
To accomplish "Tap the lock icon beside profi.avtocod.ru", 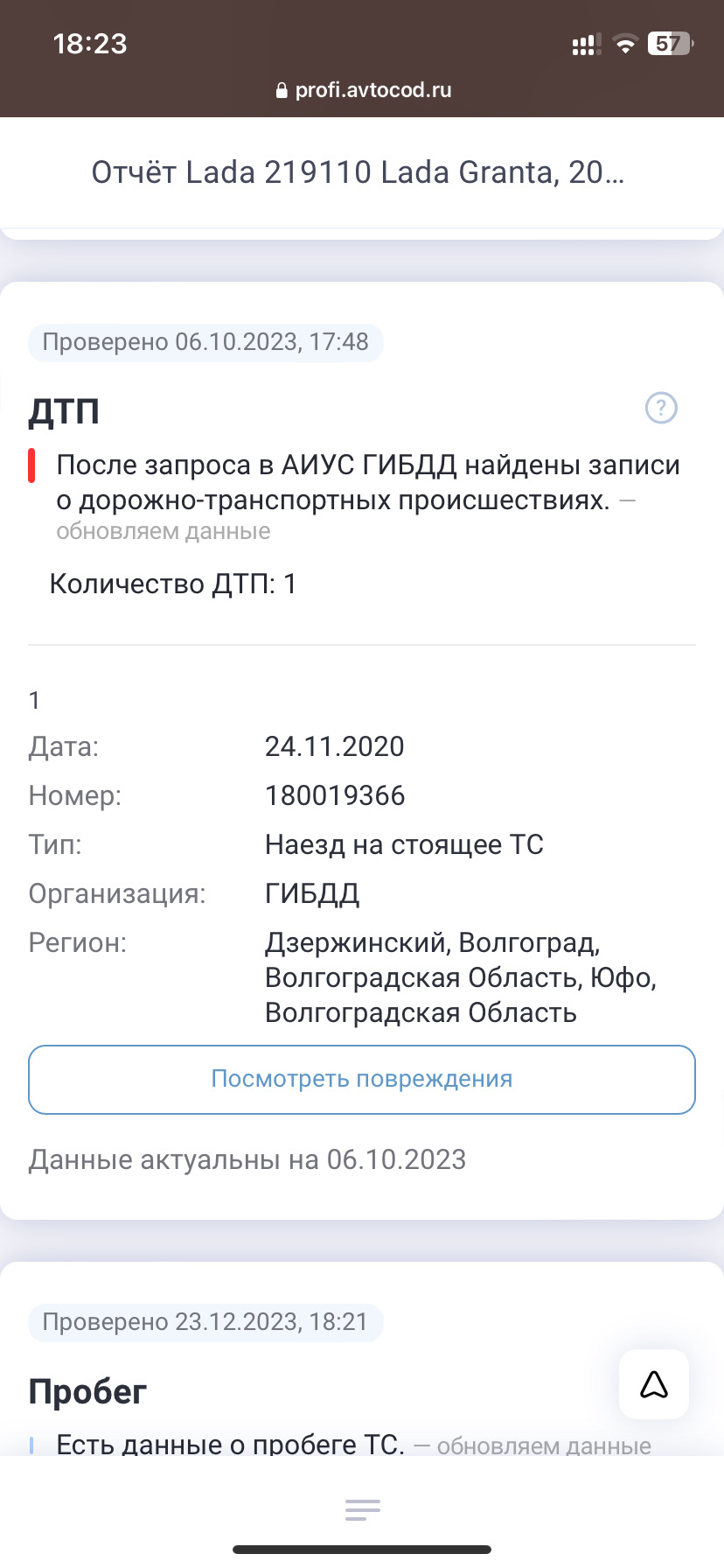I will [x=282, y=90].
